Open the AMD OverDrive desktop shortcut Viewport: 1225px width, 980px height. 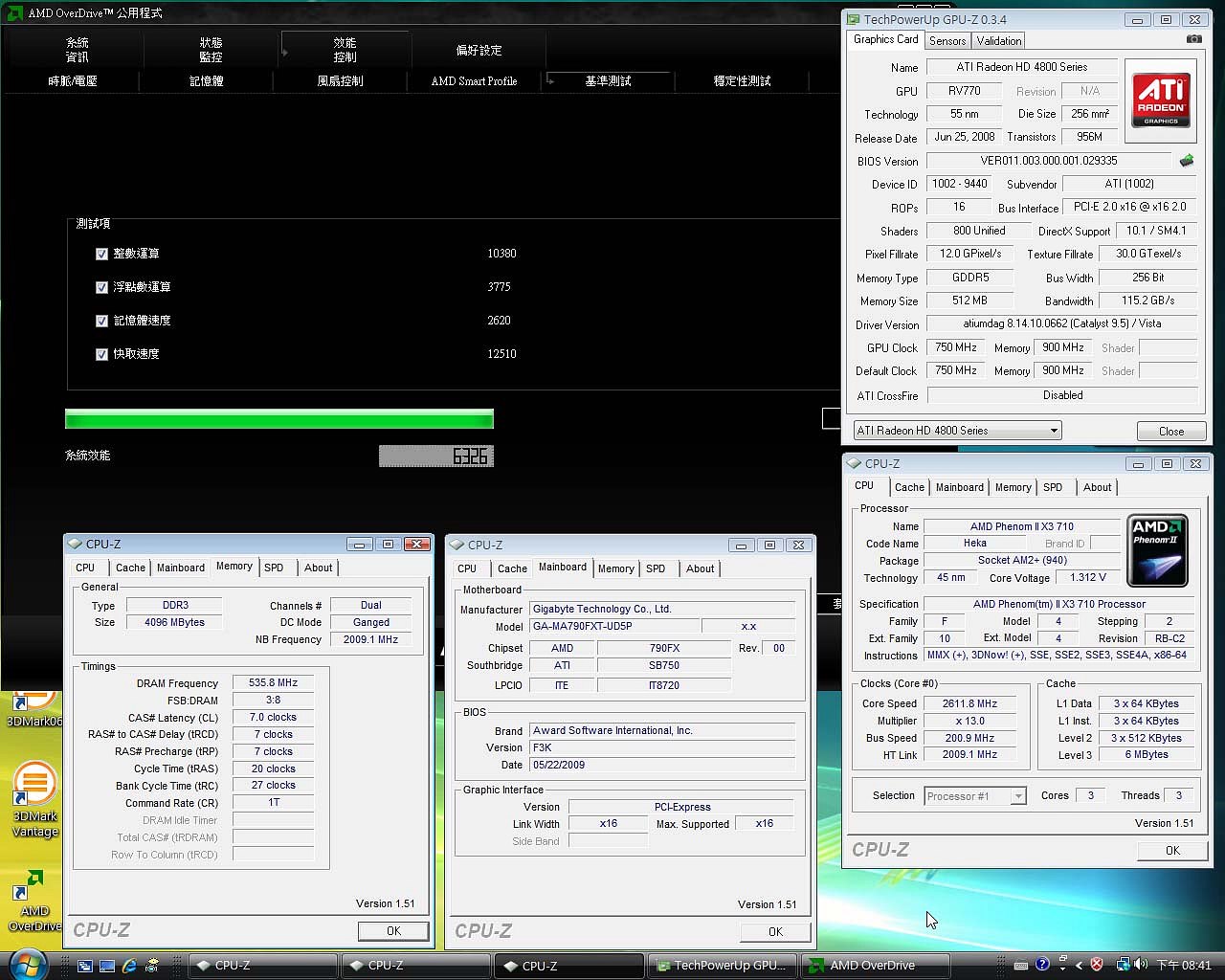point(34,900)
